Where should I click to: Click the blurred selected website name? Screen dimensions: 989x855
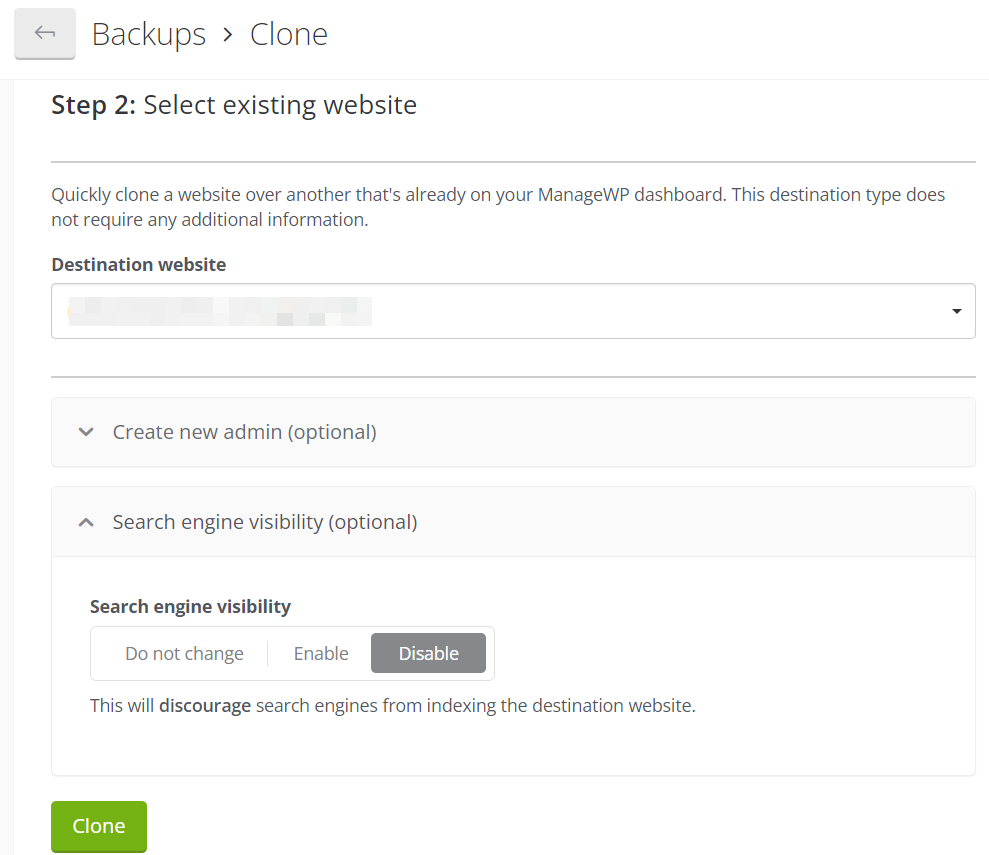pyautogui.click(x=220, y=311)
